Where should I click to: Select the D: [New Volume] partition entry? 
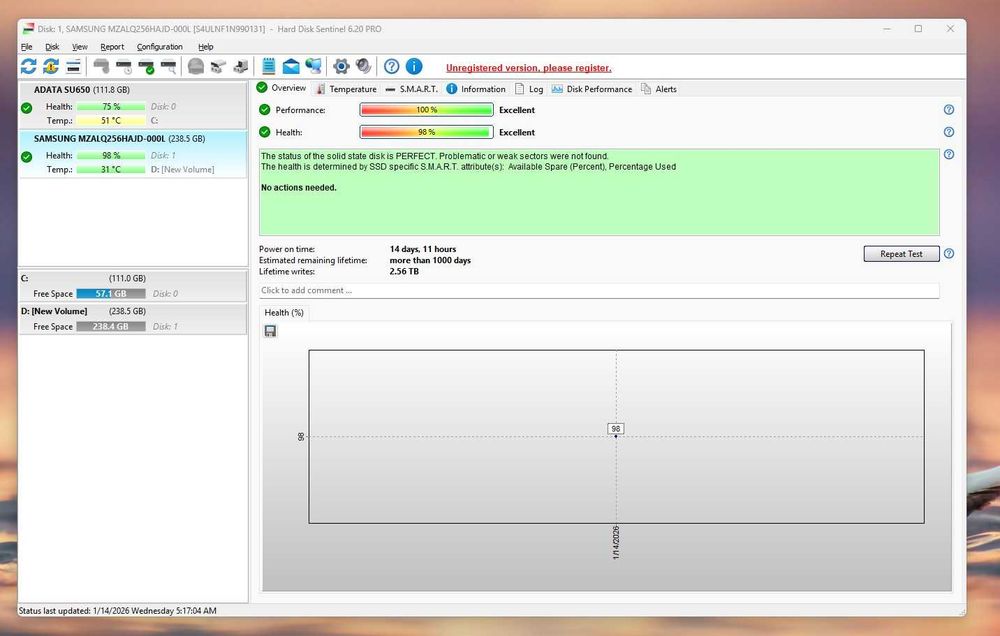tap(133, 318)
